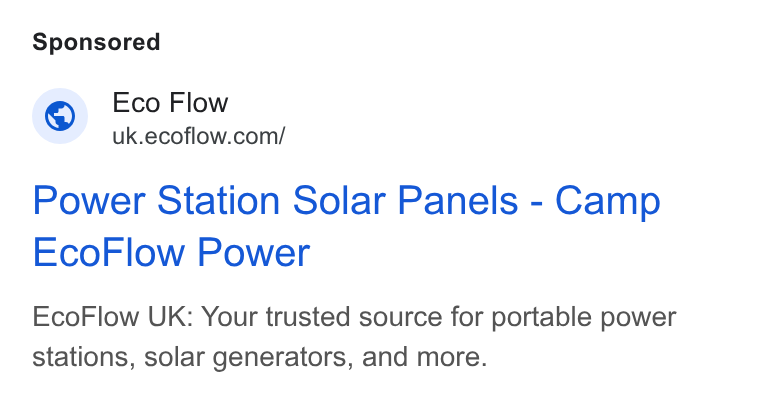Click 'Solar Panels' in the blue title
Image resolution: width=760 pixels, height=398 pixels.
(x=405, y=200)
